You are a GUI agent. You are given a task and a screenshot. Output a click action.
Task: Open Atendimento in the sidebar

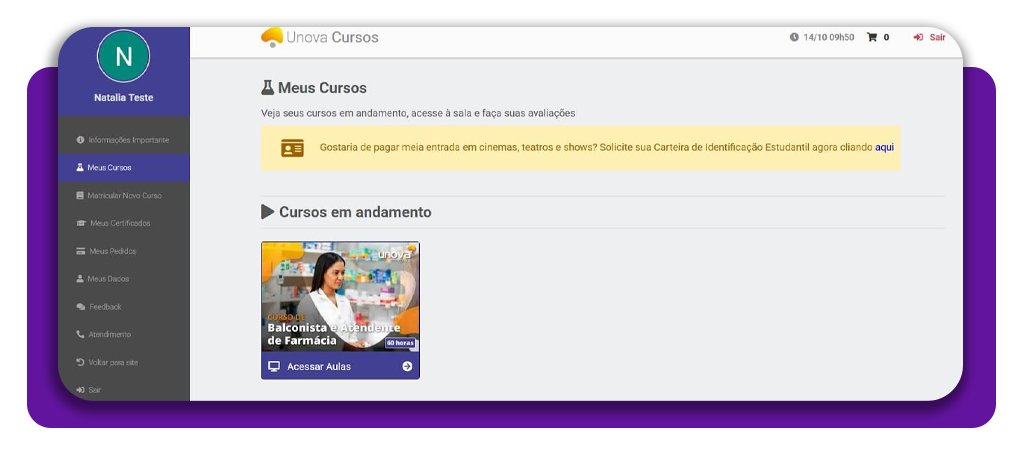[x=123, y=334]
